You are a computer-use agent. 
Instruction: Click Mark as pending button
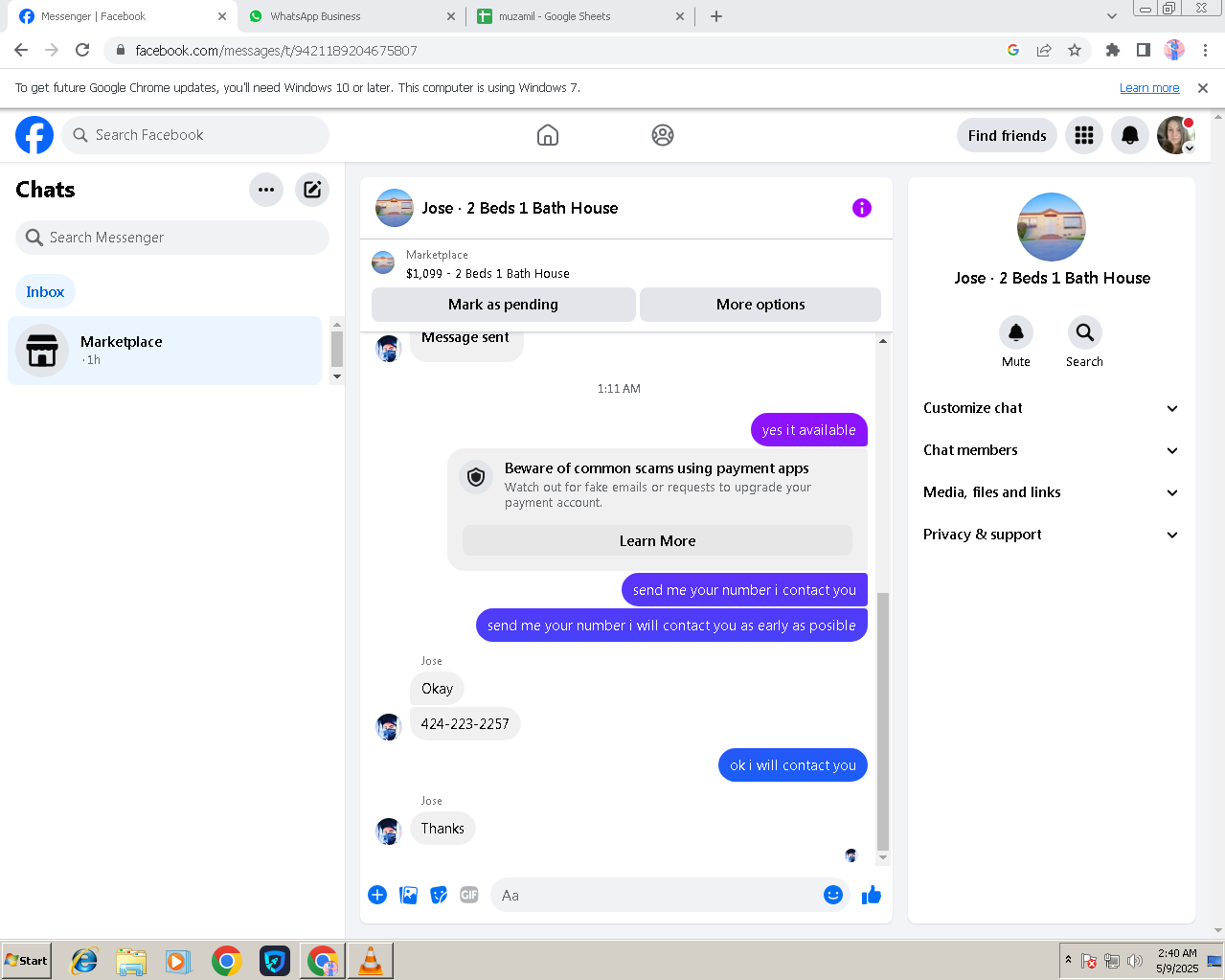[x=503, y=305]
